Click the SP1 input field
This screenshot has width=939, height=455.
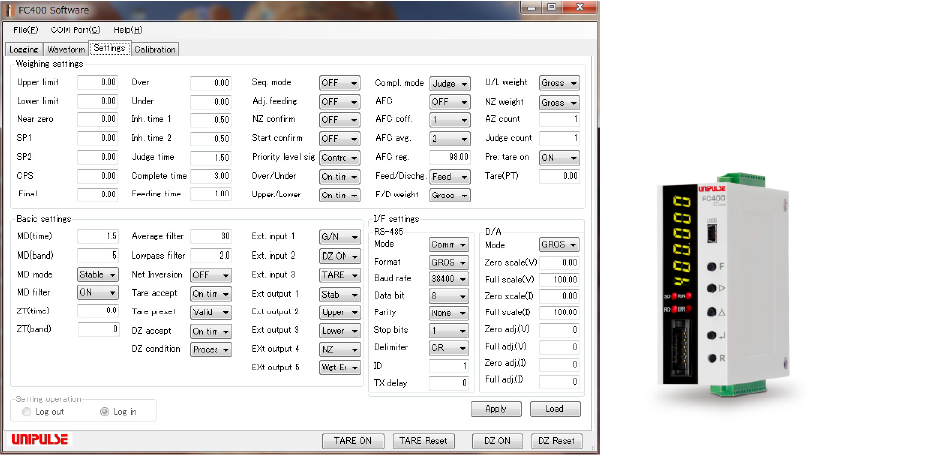pos(98,138)
